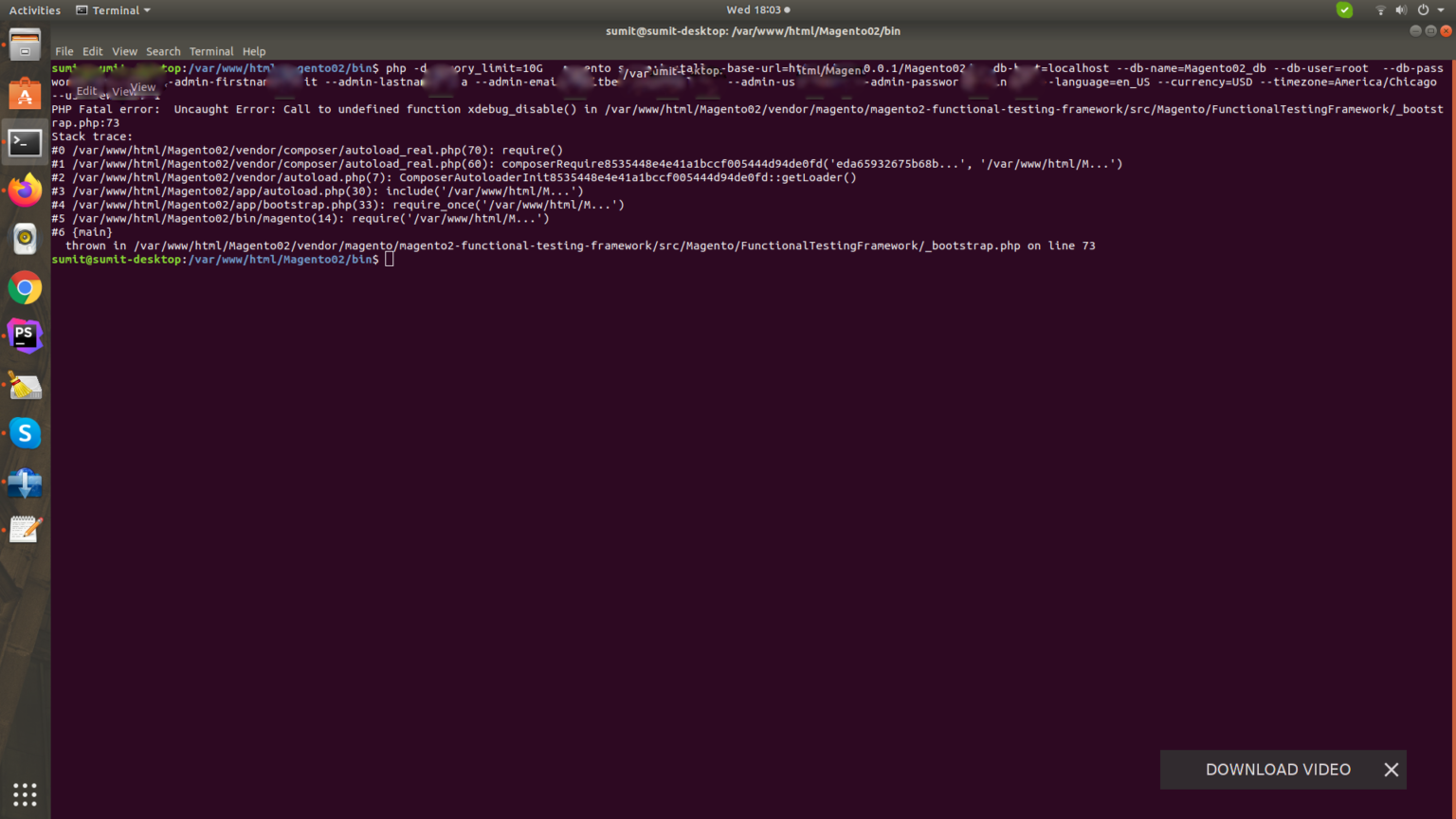
Task: Click '--timezone=America/Chicago' in the command
Action: click(x=1348, y=82)
